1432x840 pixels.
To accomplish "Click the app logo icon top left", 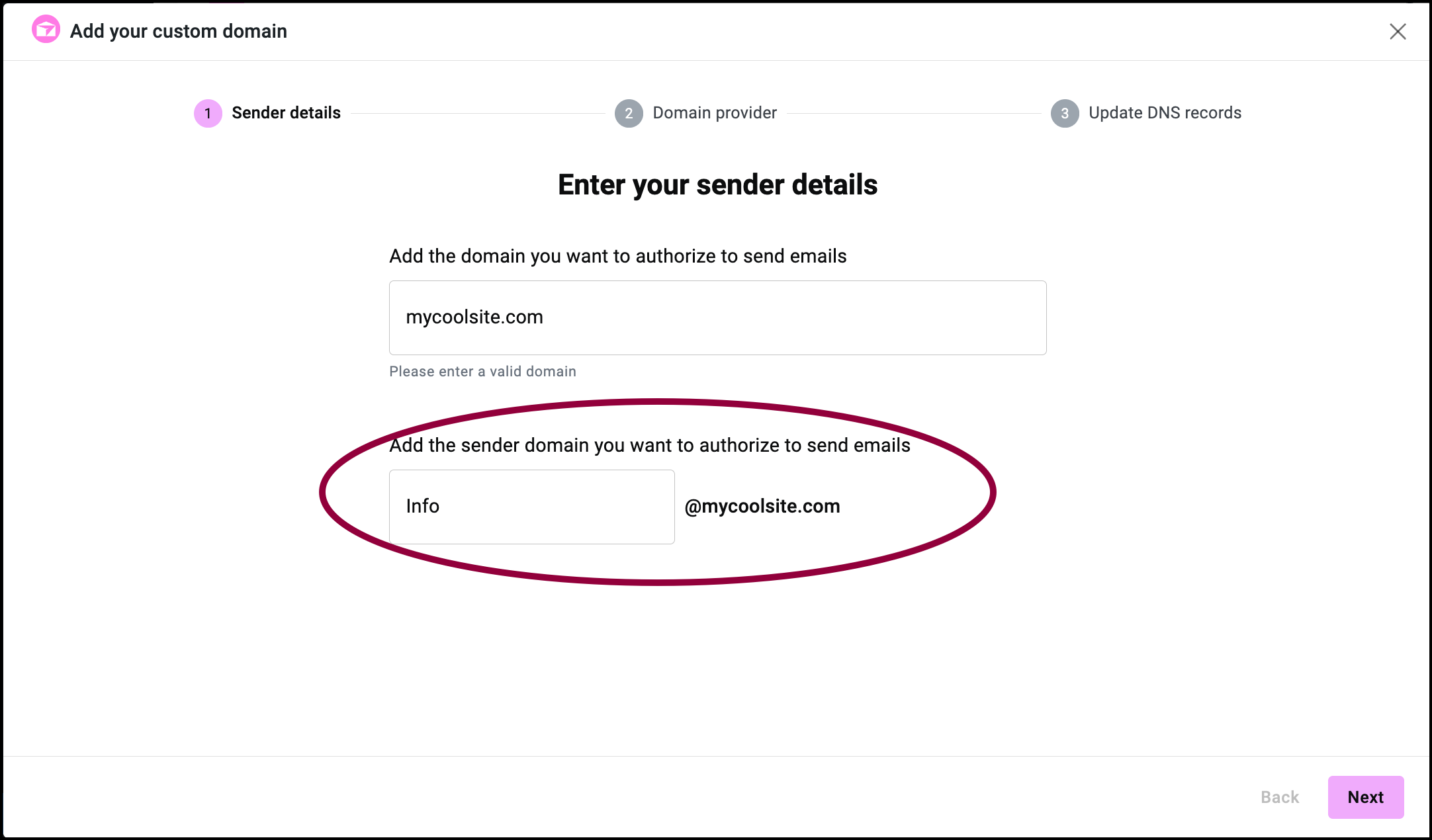I will pyautogui.click(x=45, y=30).
